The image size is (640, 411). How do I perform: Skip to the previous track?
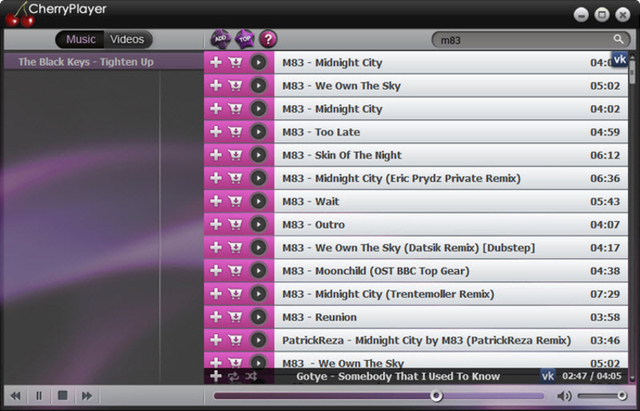pos(16,395)
